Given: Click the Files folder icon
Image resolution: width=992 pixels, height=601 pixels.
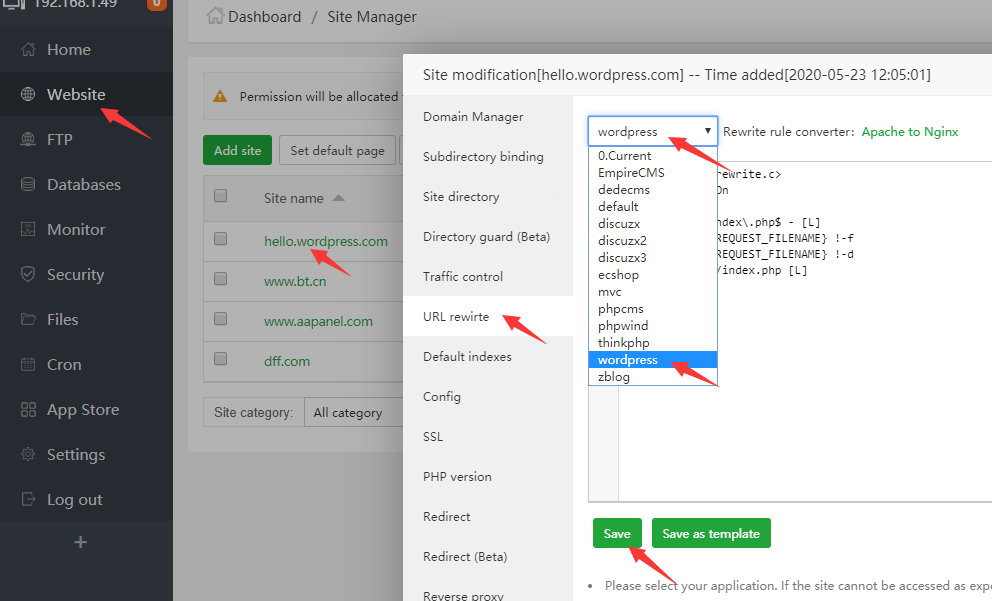Looking at the screenshot, I should (x=28, y=320).
